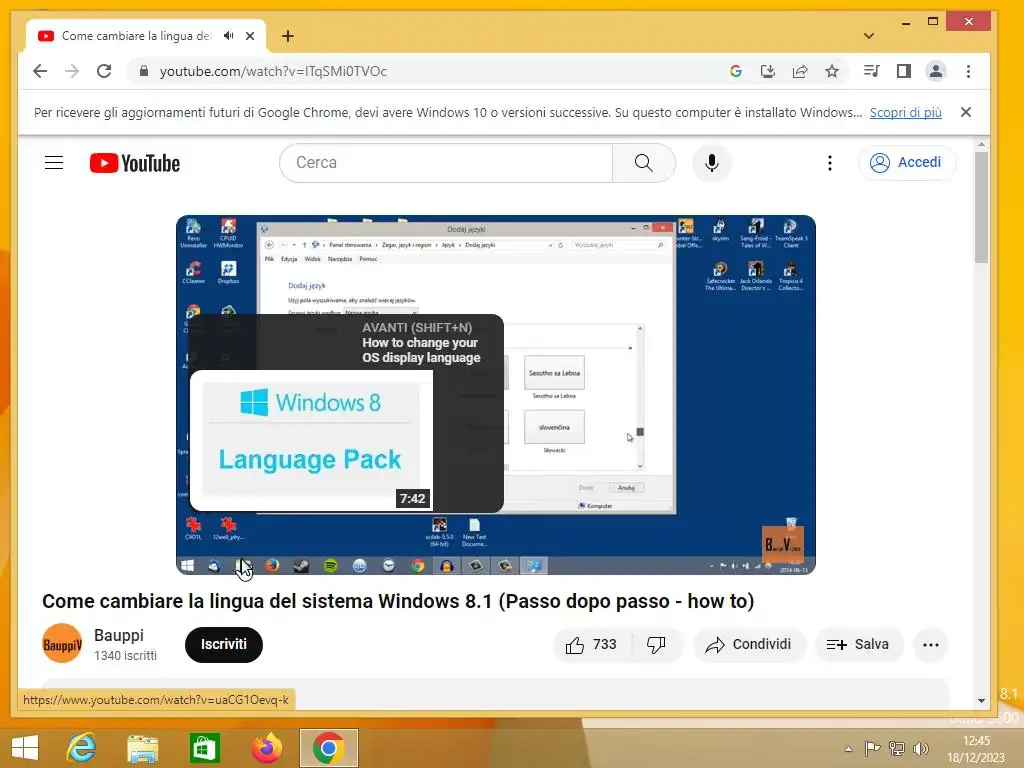
Task: Reload the YouTube page
Action: (x=104, y=71)
